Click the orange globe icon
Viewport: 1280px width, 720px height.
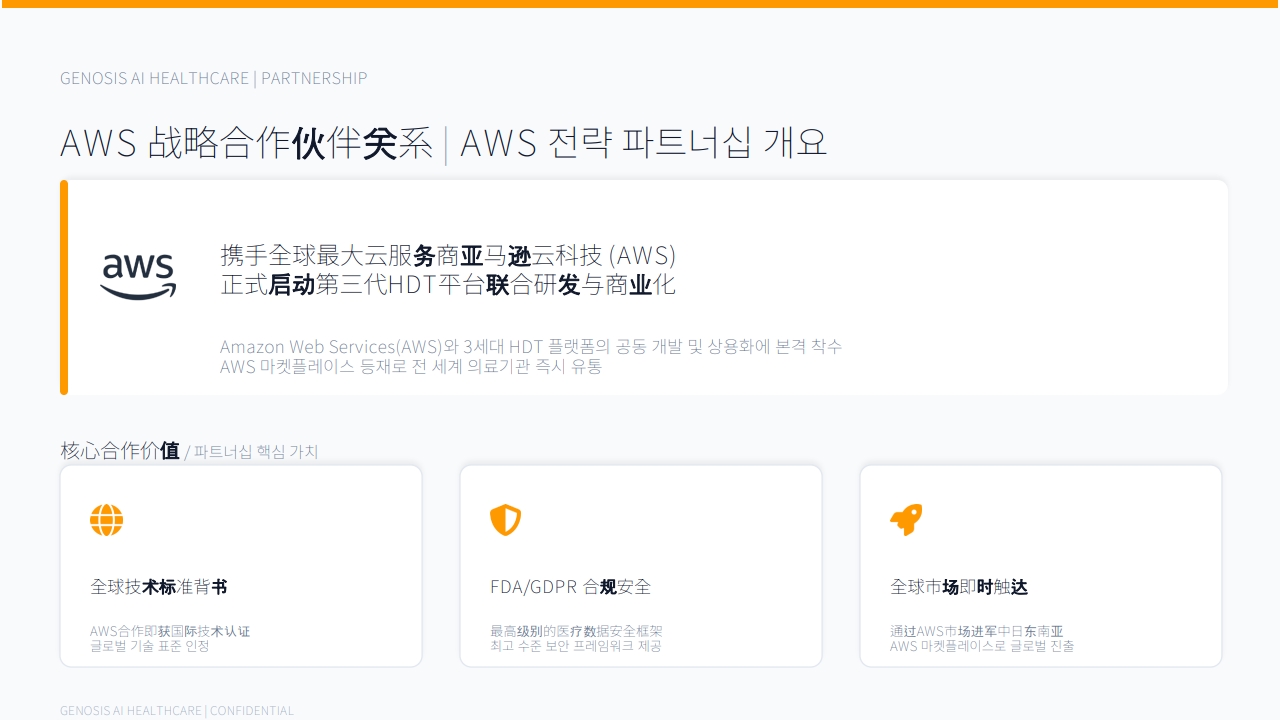click(106, 520)
